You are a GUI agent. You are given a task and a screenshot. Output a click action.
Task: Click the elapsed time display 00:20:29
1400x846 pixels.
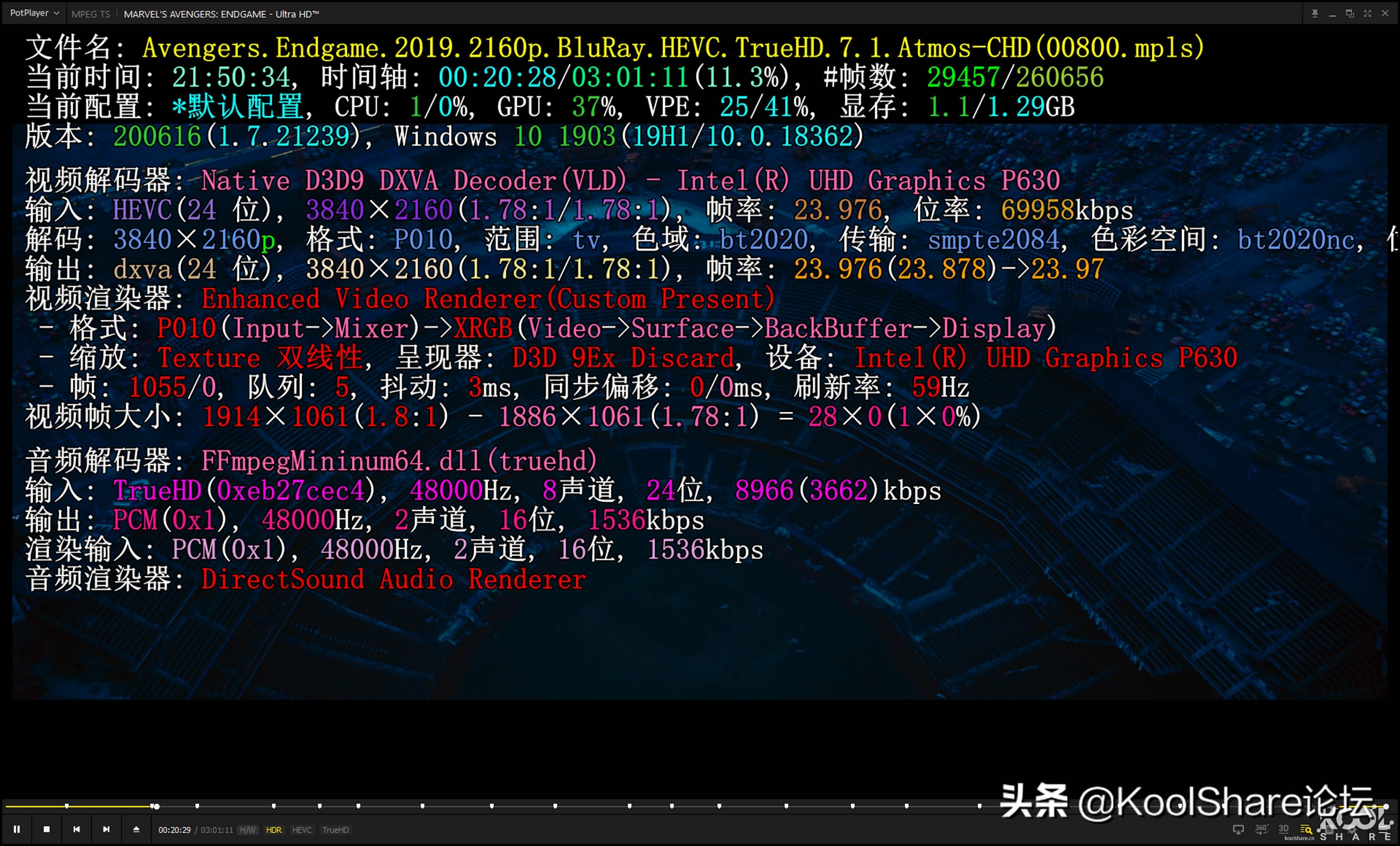pyautogui.click(x=175, y=830)
